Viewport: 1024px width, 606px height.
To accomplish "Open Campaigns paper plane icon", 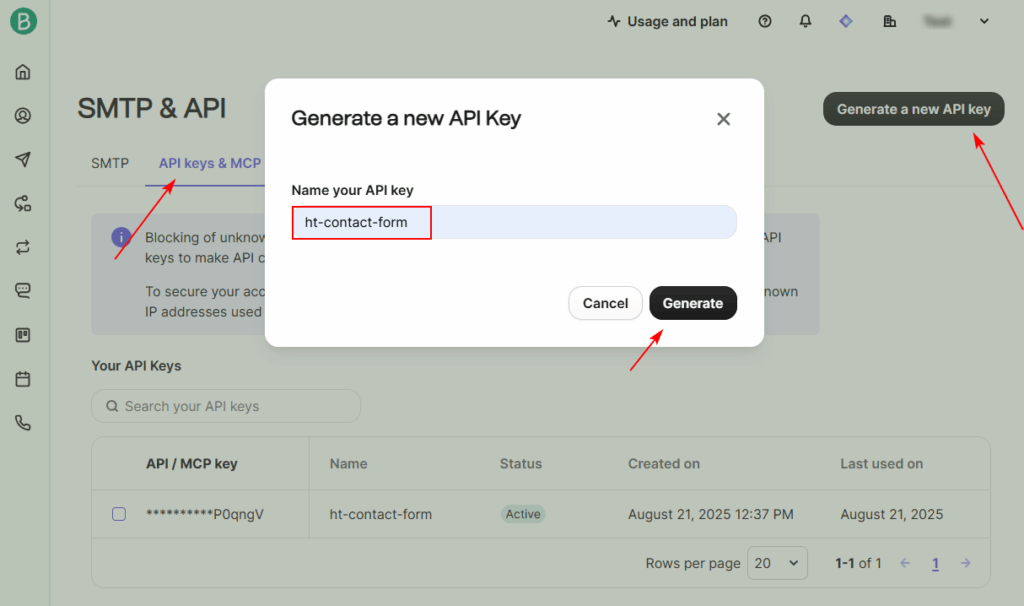I will [x=23, y=160].
